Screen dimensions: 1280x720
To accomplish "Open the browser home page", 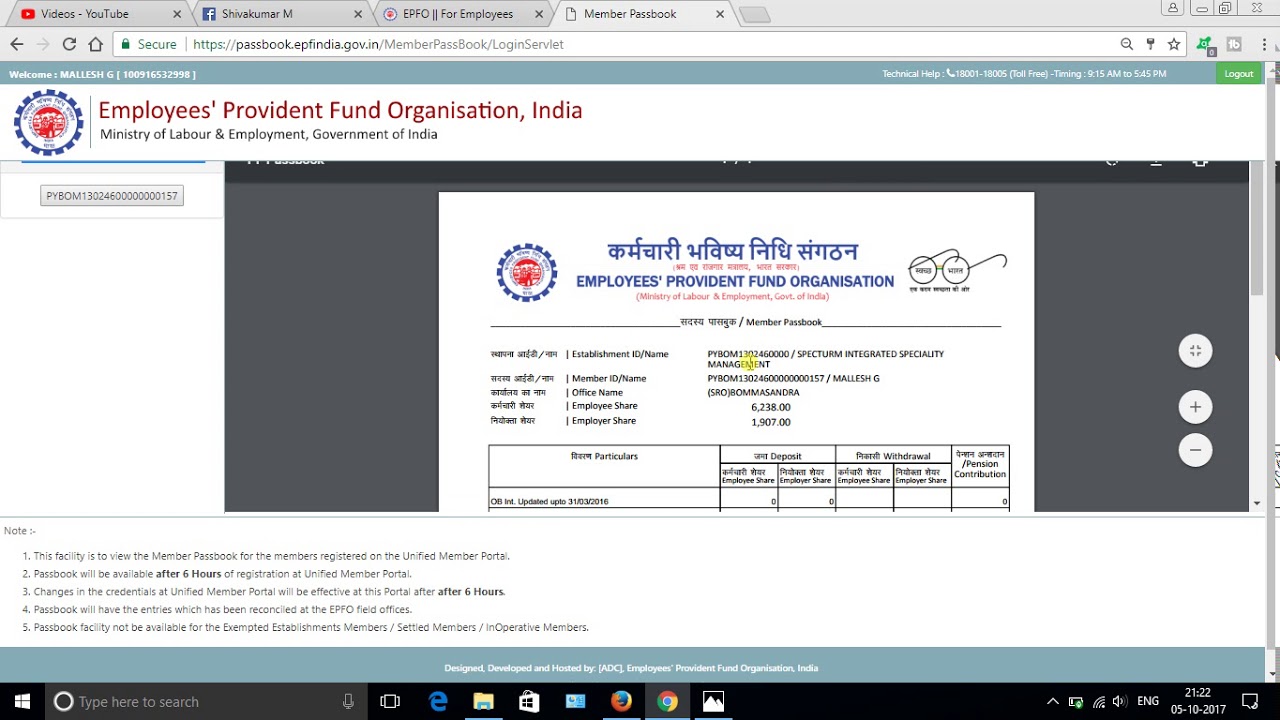I will tap(95, 44).
